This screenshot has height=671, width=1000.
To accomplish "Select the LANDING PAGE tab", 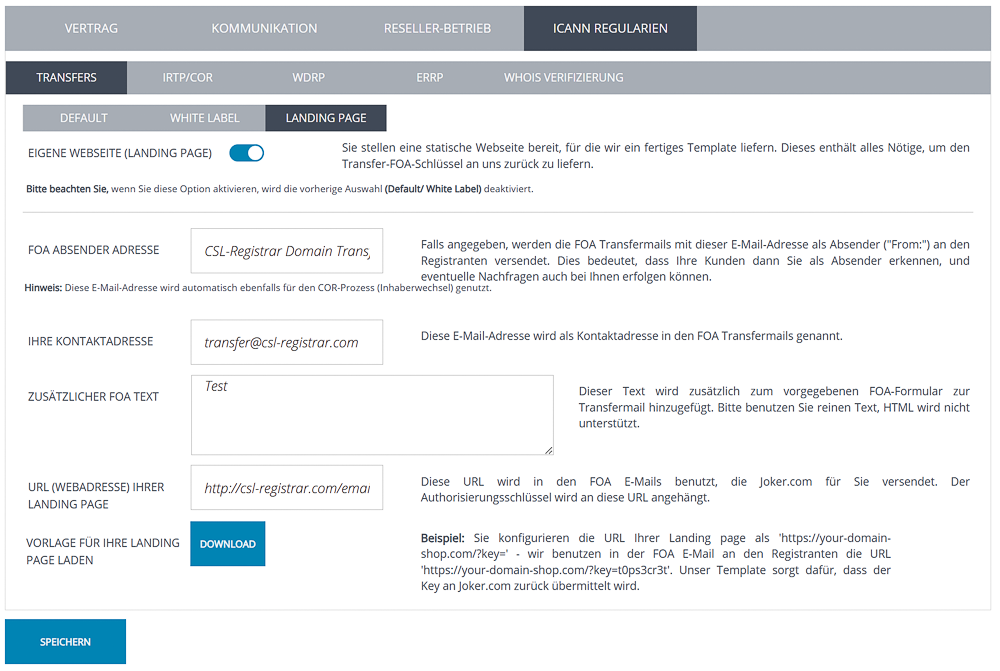I will pyautogui.click(x=326, y=118).
